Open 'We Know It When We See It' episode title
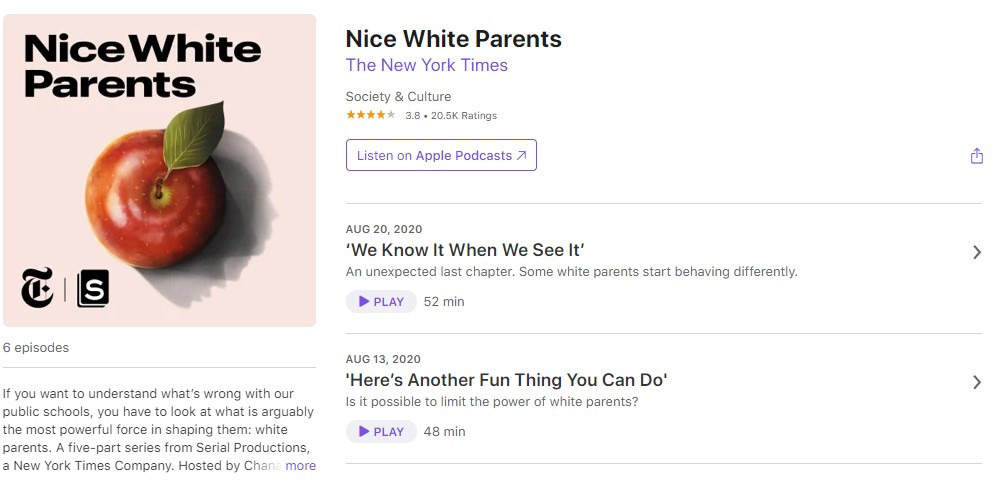Image resolution: width=1001 pixels, height=482 pixels. click(464, 249)
